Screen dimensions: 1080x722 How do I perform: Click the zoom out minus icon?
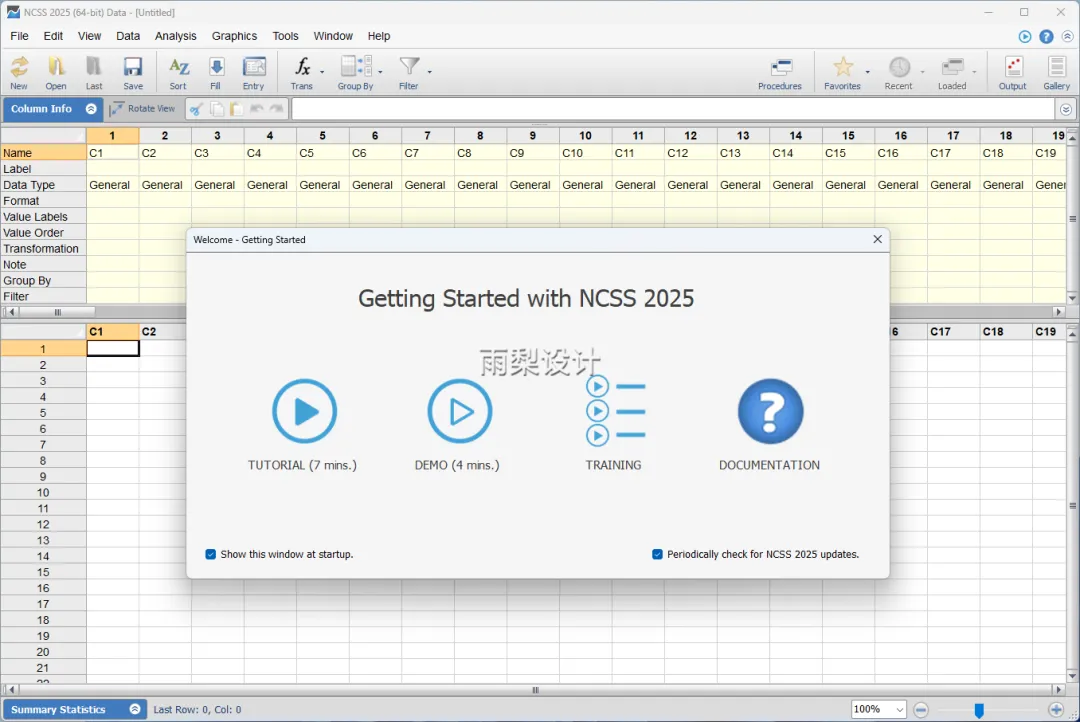(921, 710)
